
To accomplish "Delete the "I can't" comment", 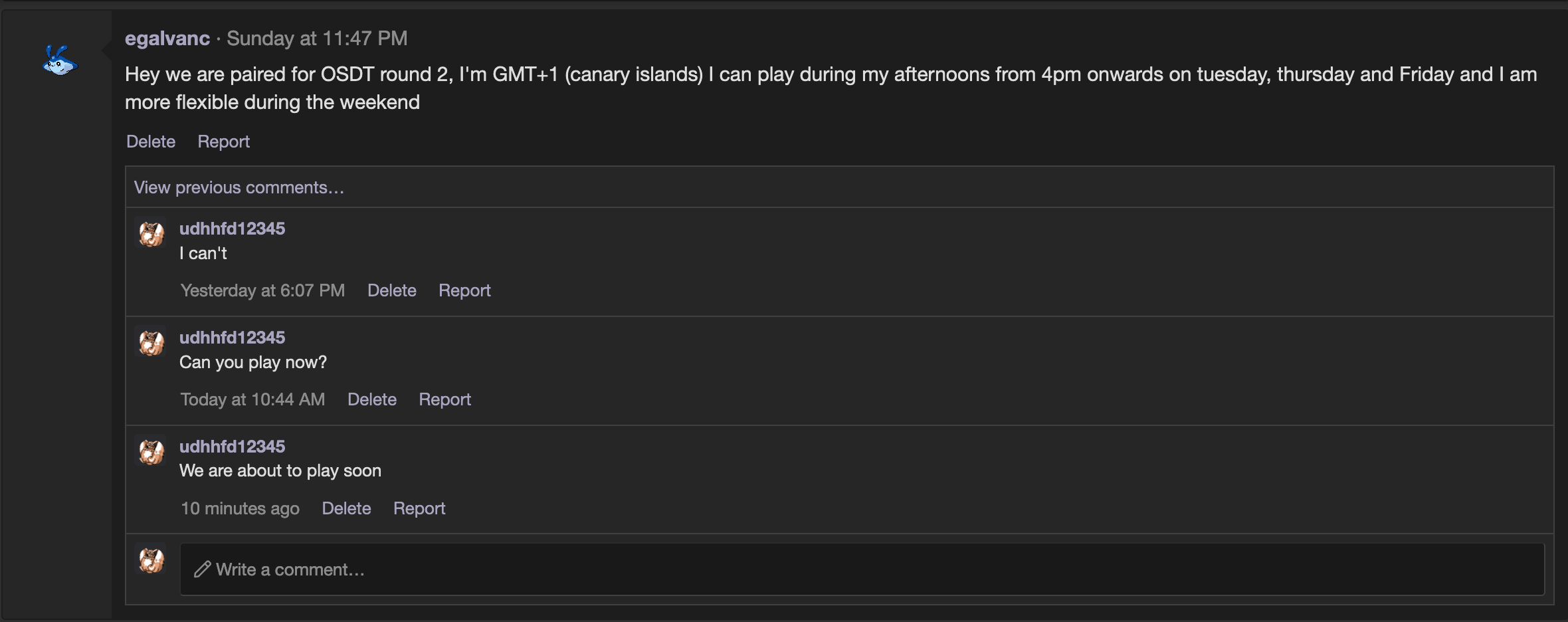I will pyautogui.click(x=392, y=290).
